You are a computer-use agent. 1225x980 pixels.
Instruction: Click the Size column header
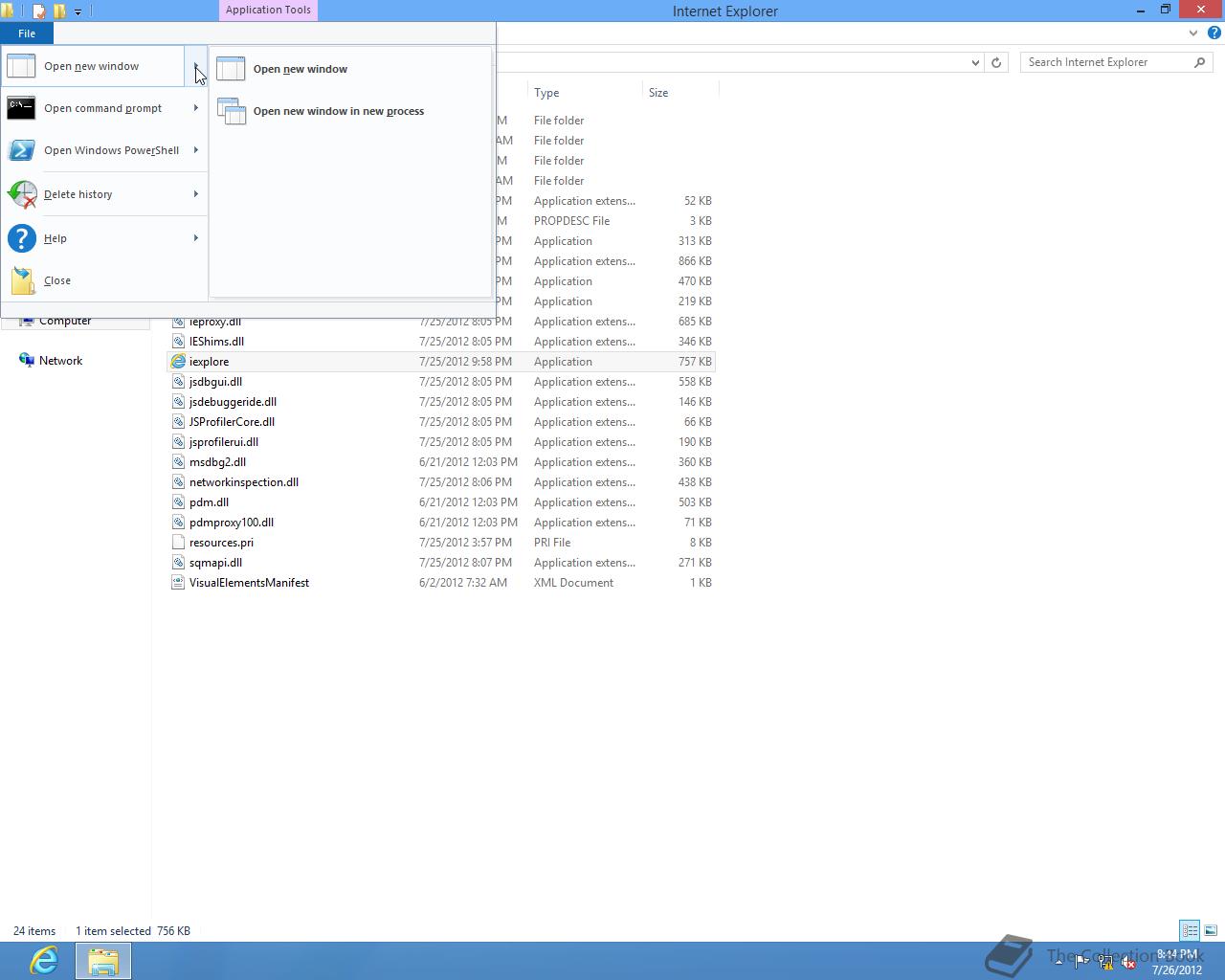pos(680,93)
